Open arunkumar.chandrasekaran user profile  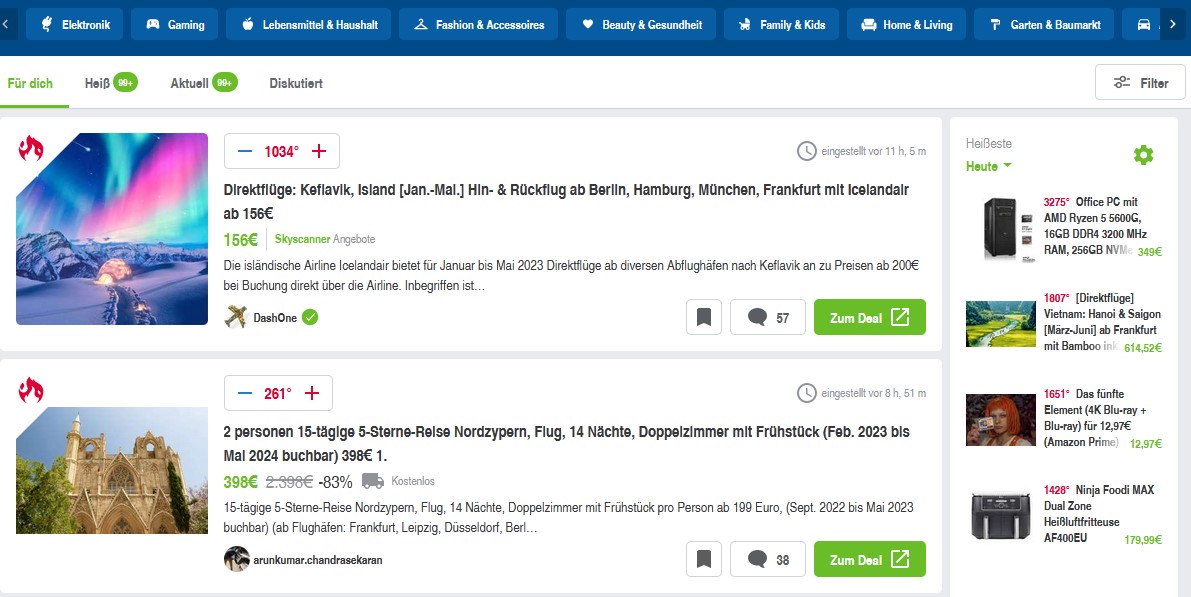click(x=317, y=560)
